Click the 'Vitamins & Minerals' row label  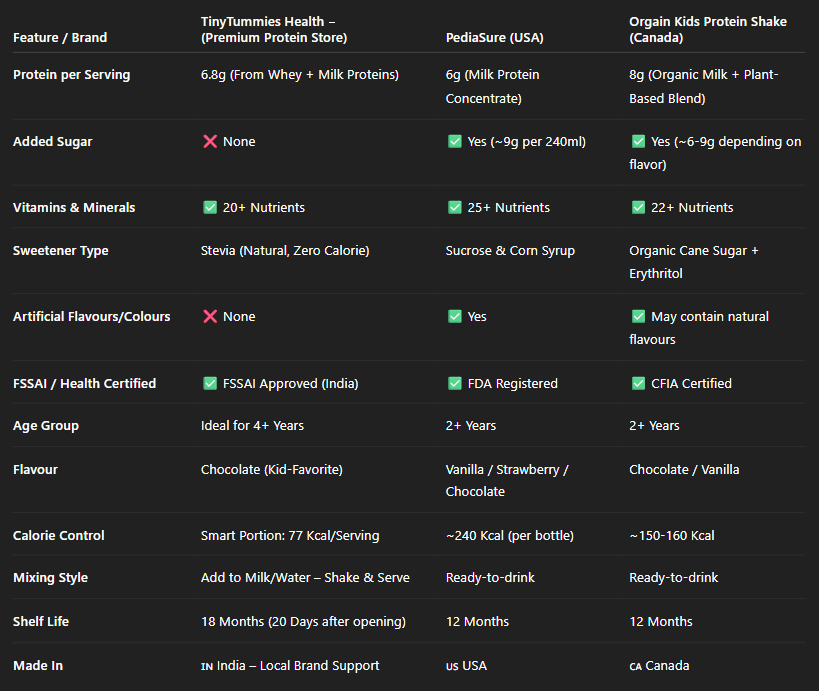[x=74, y=207]
